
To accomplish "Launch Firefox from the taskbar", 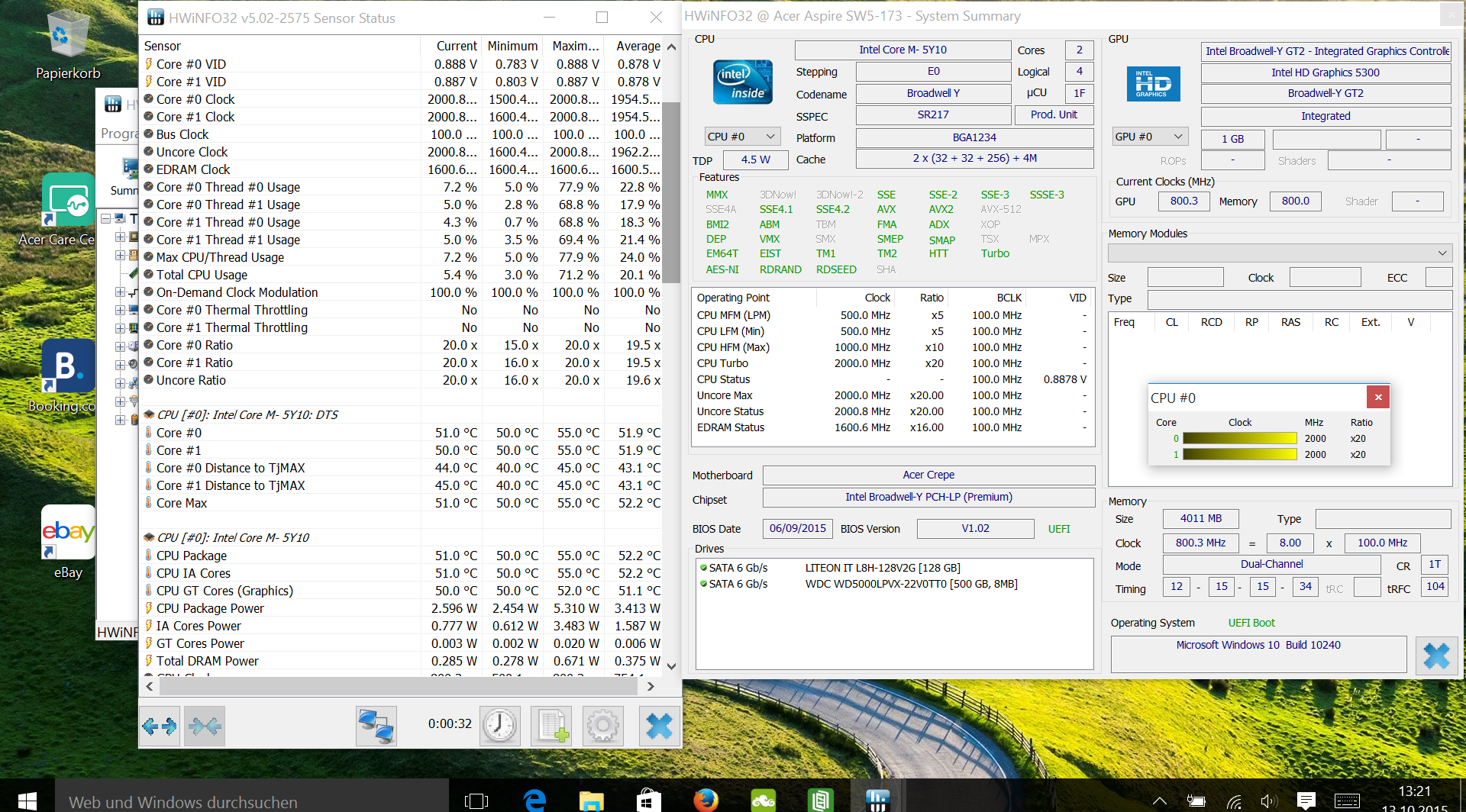I will tap(706, 801).
